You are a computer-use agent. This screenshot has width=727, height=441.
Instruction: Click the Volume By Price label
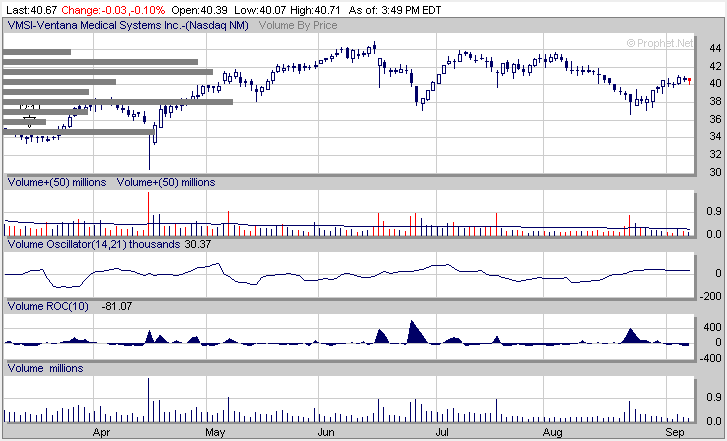pyautogui.click(x=298, y=25)
